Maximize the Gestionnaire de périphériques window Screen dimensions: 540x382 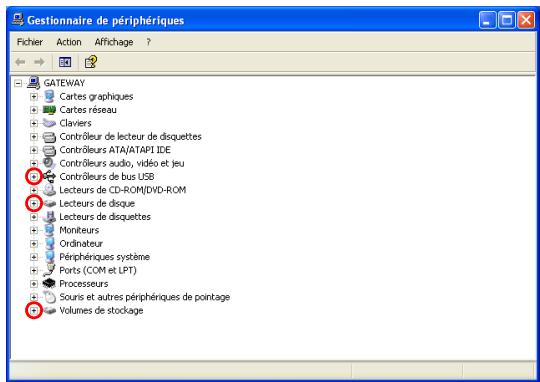click(507, 20)
